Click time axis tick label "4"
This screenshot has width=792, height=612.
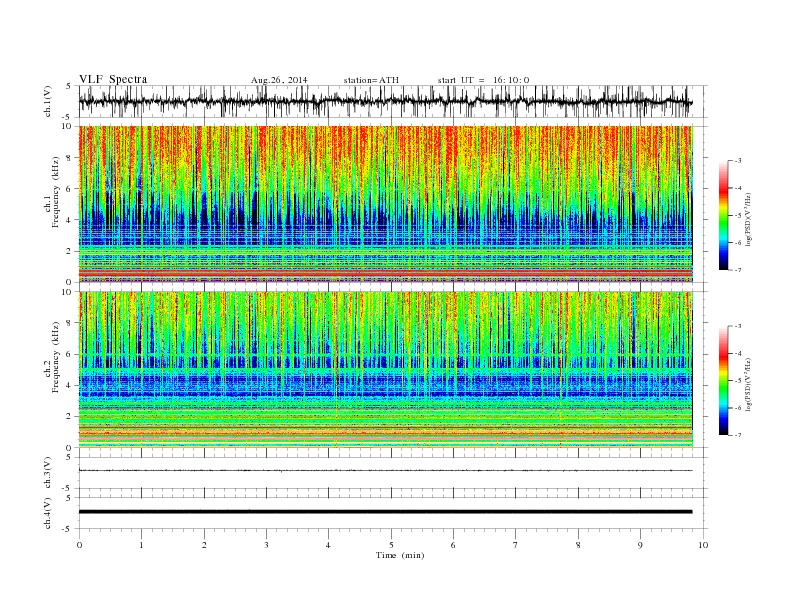pos(328,545)
